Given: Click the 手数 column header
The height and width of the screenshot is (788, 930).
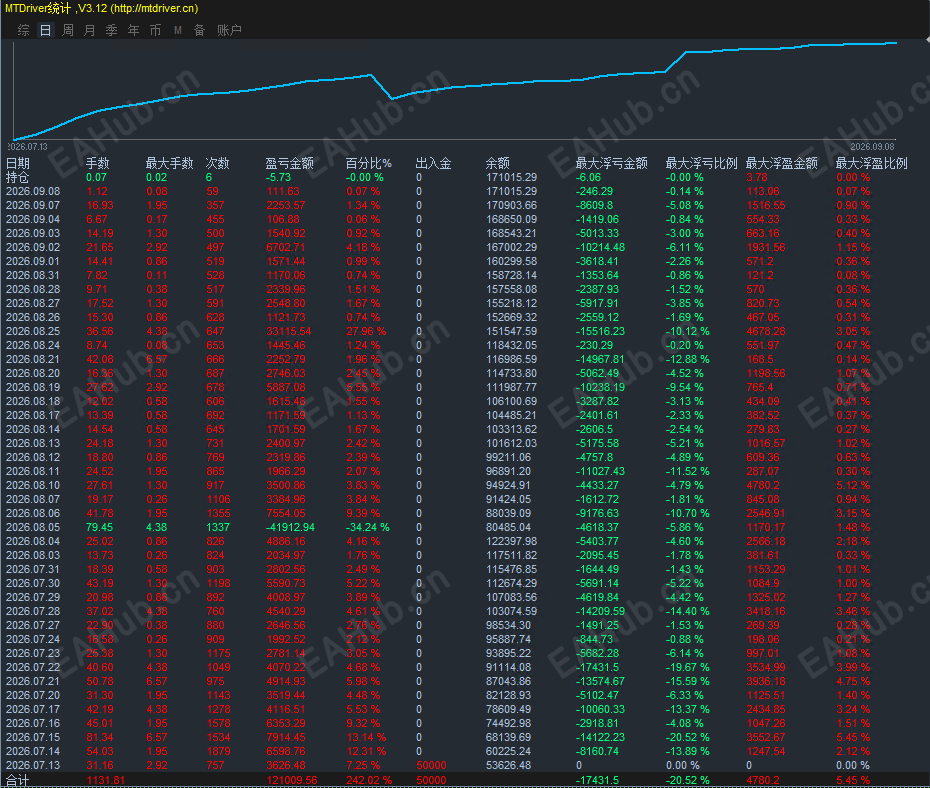Looking at the screenshot, I should pos(98,164).
